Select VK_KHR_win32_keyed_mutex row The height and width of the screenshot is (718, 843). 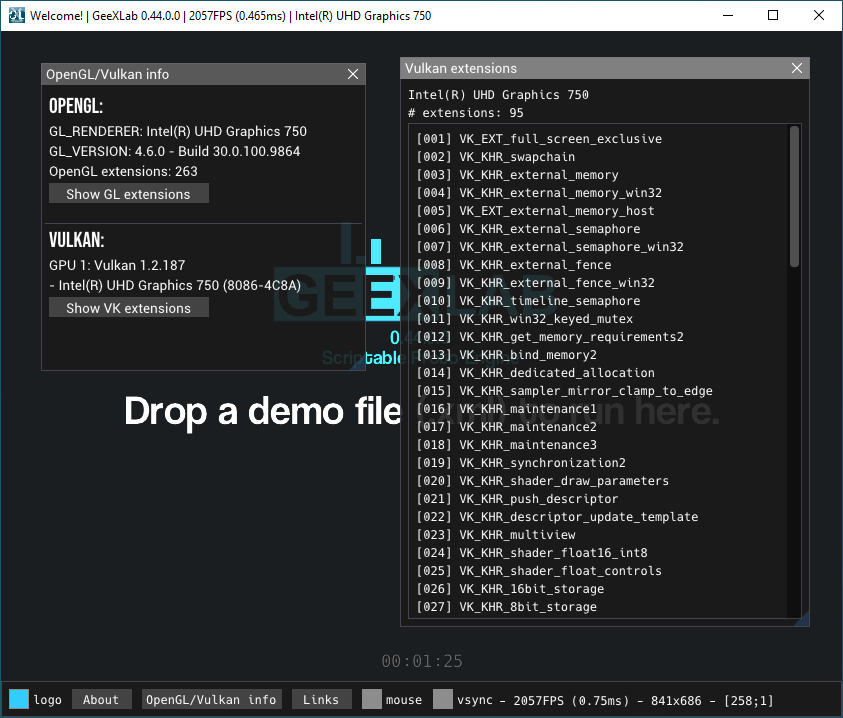coord(525,319)
